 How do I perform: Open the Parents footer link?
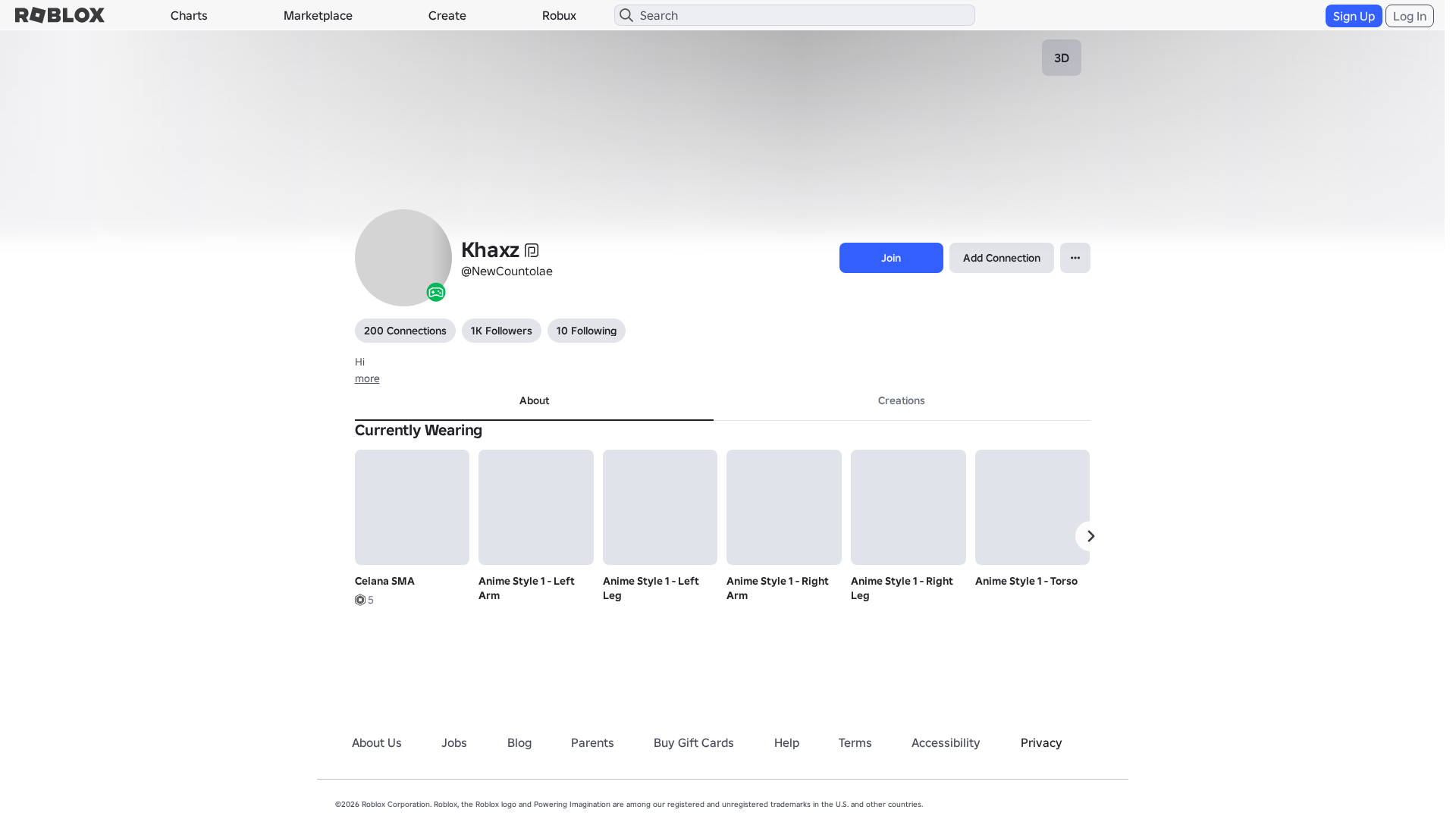[x=592, y=742]
